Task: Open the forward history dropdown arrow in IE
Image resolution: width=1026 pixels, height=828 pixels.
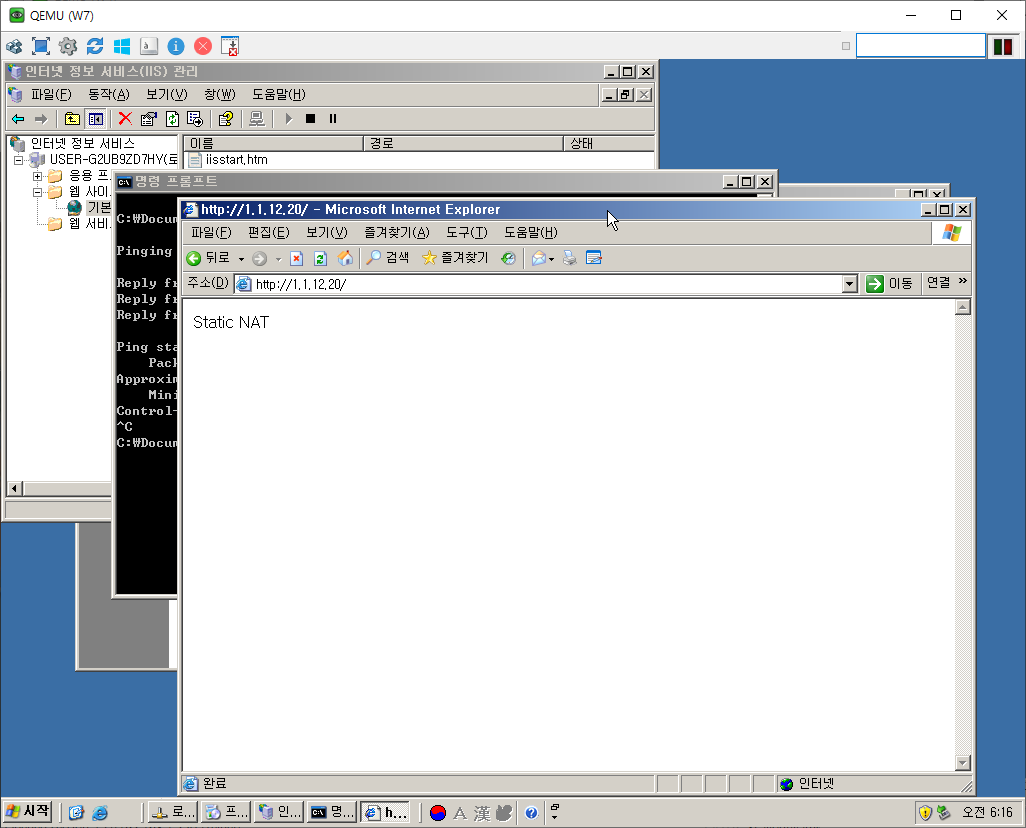Action: [x=278, y=259]
